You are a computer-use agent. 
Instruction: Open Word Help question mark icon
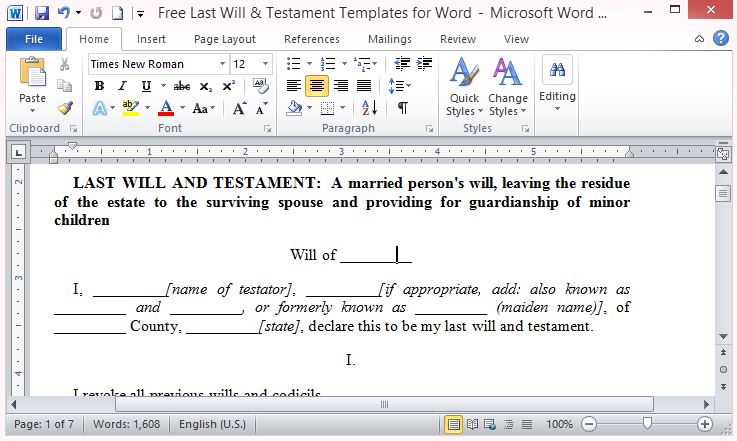click(x=720, y=39)
